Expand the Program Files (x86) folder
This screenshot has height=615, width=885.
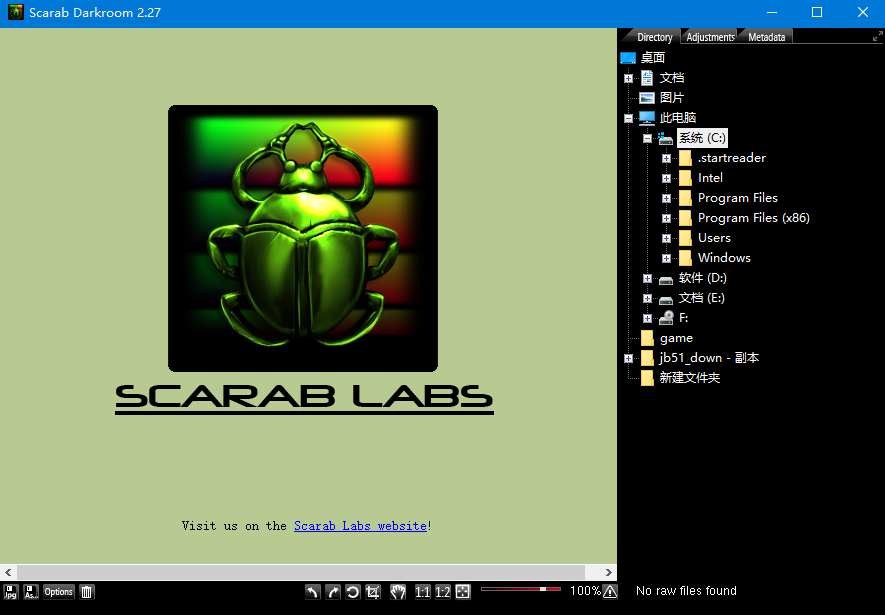point(667,218)
